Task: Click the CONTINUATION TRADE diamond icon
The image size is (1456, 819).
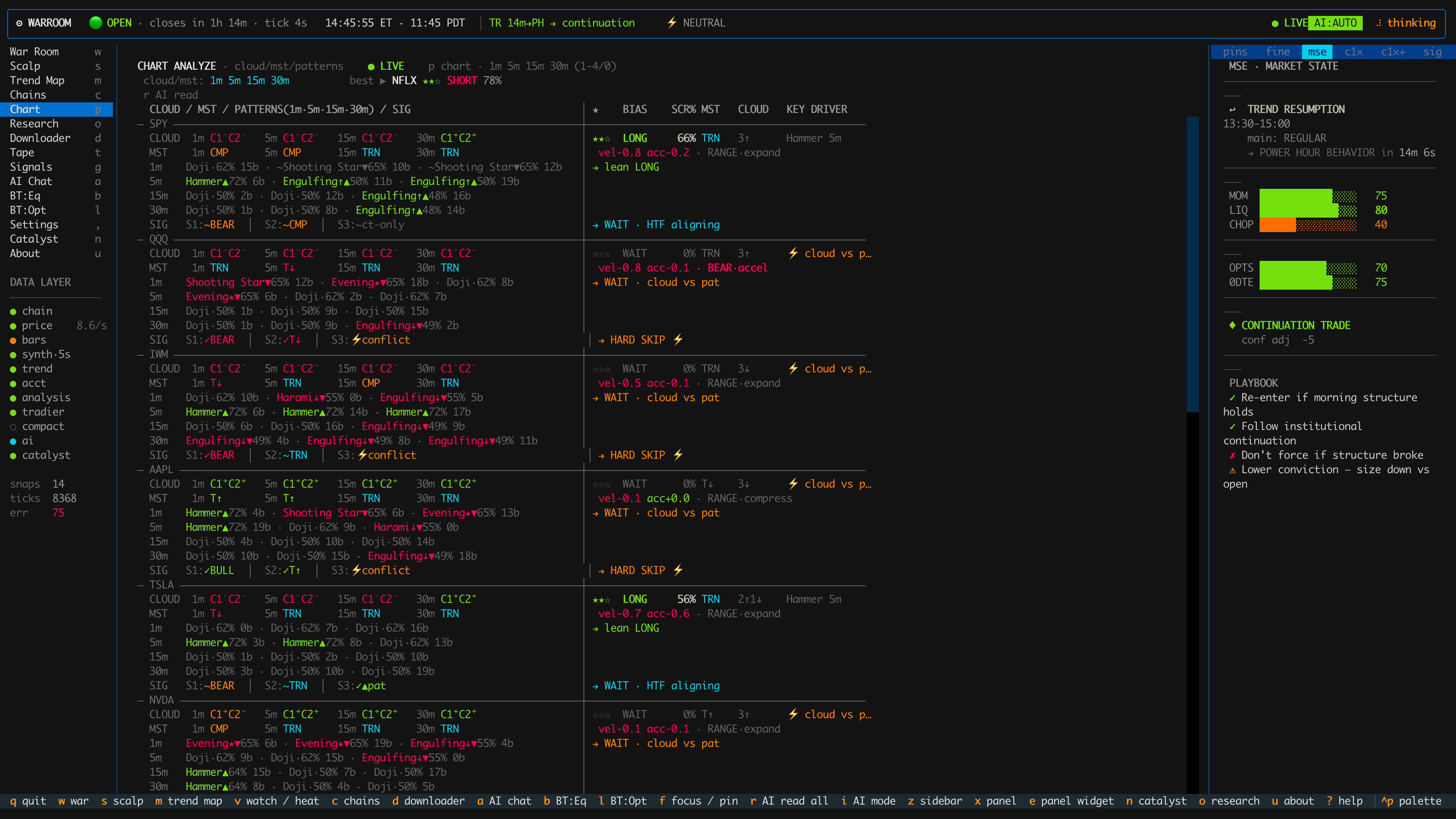Action: coord(1232,326)
